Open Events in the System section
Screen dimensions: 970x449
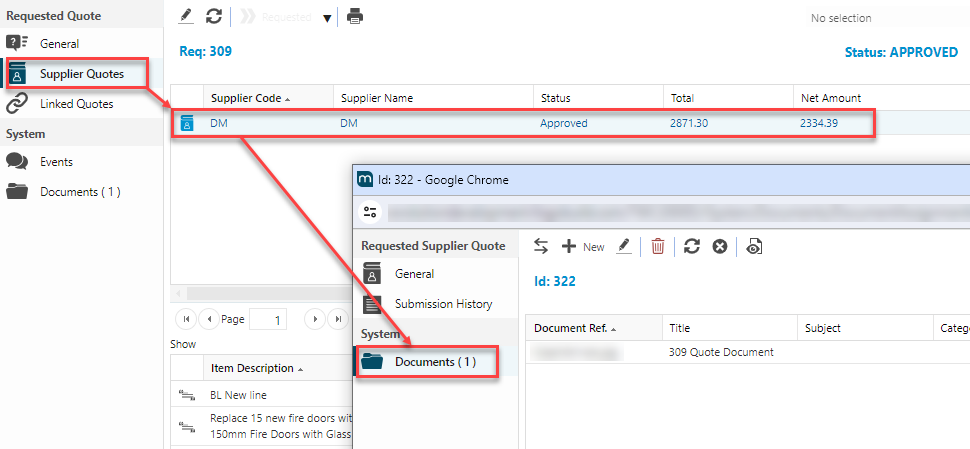(56, 162)
